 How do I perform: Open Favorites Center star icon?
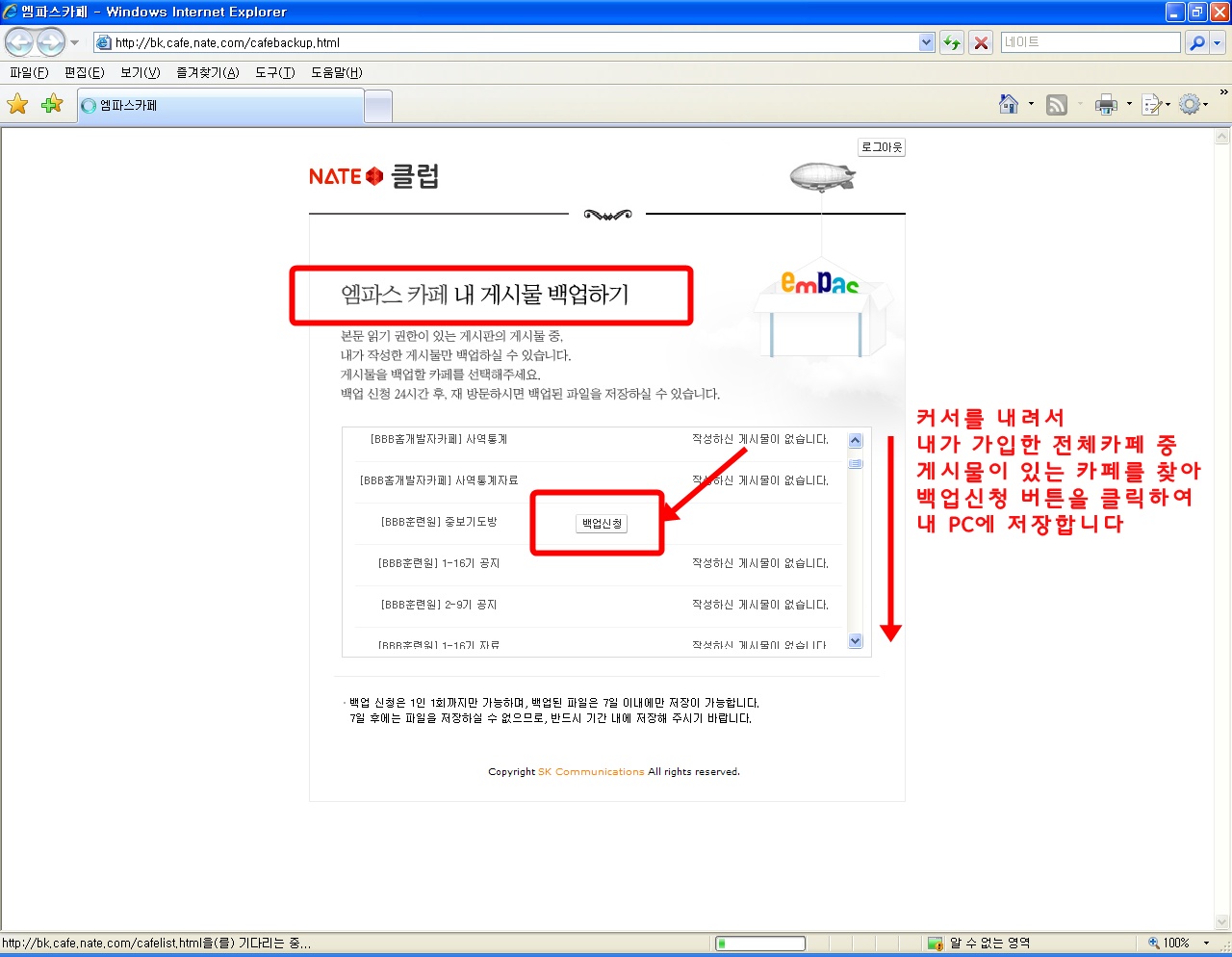17,104
